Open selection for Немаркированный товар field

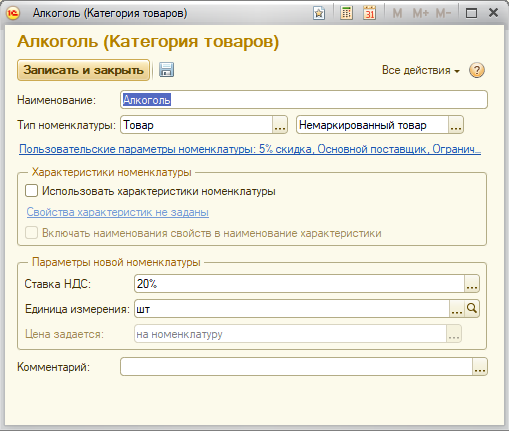(x=456, y=125)
